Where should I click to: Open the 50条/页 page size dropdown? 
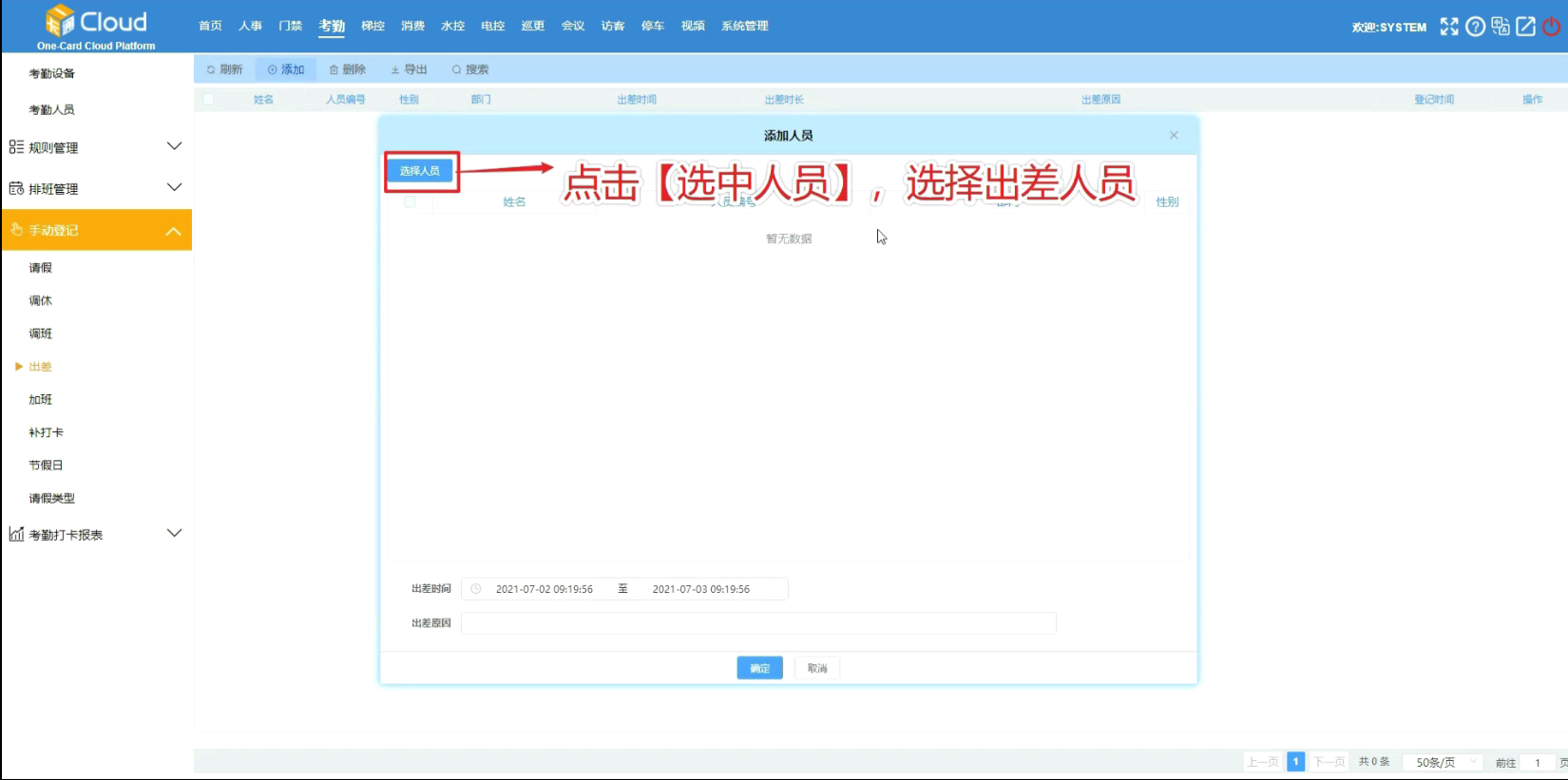point(1444,762)
